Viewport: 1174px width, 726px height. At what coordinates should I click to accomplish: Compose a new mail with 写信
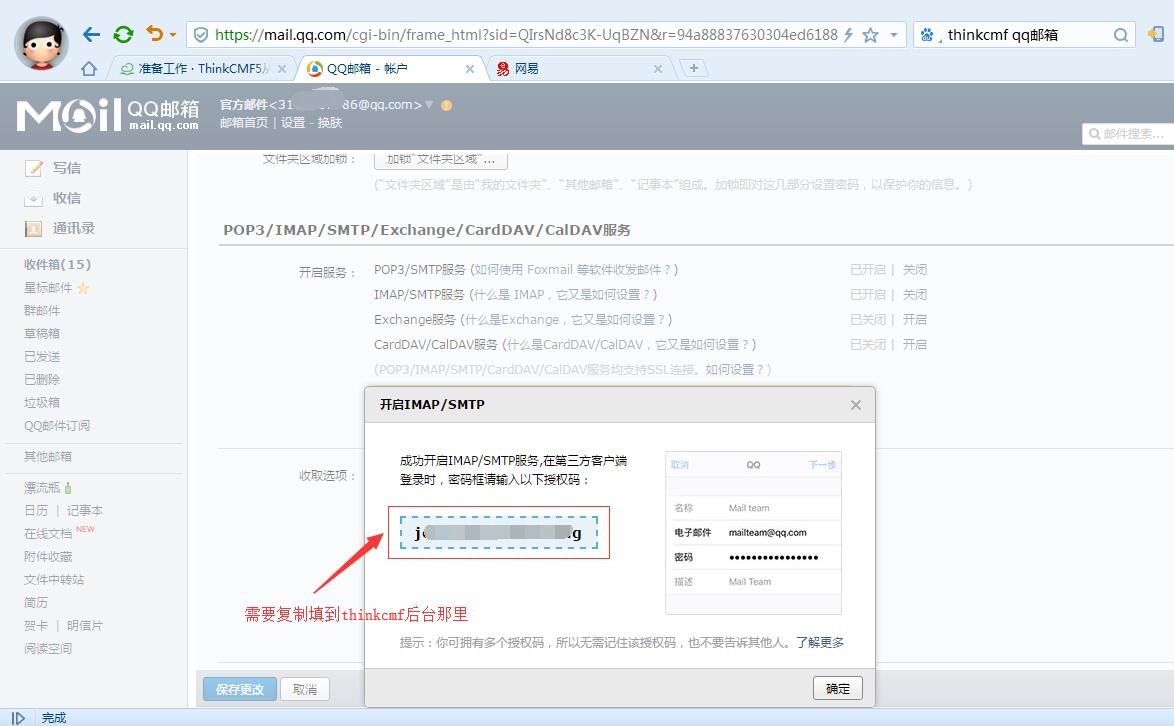click(67, 168)
